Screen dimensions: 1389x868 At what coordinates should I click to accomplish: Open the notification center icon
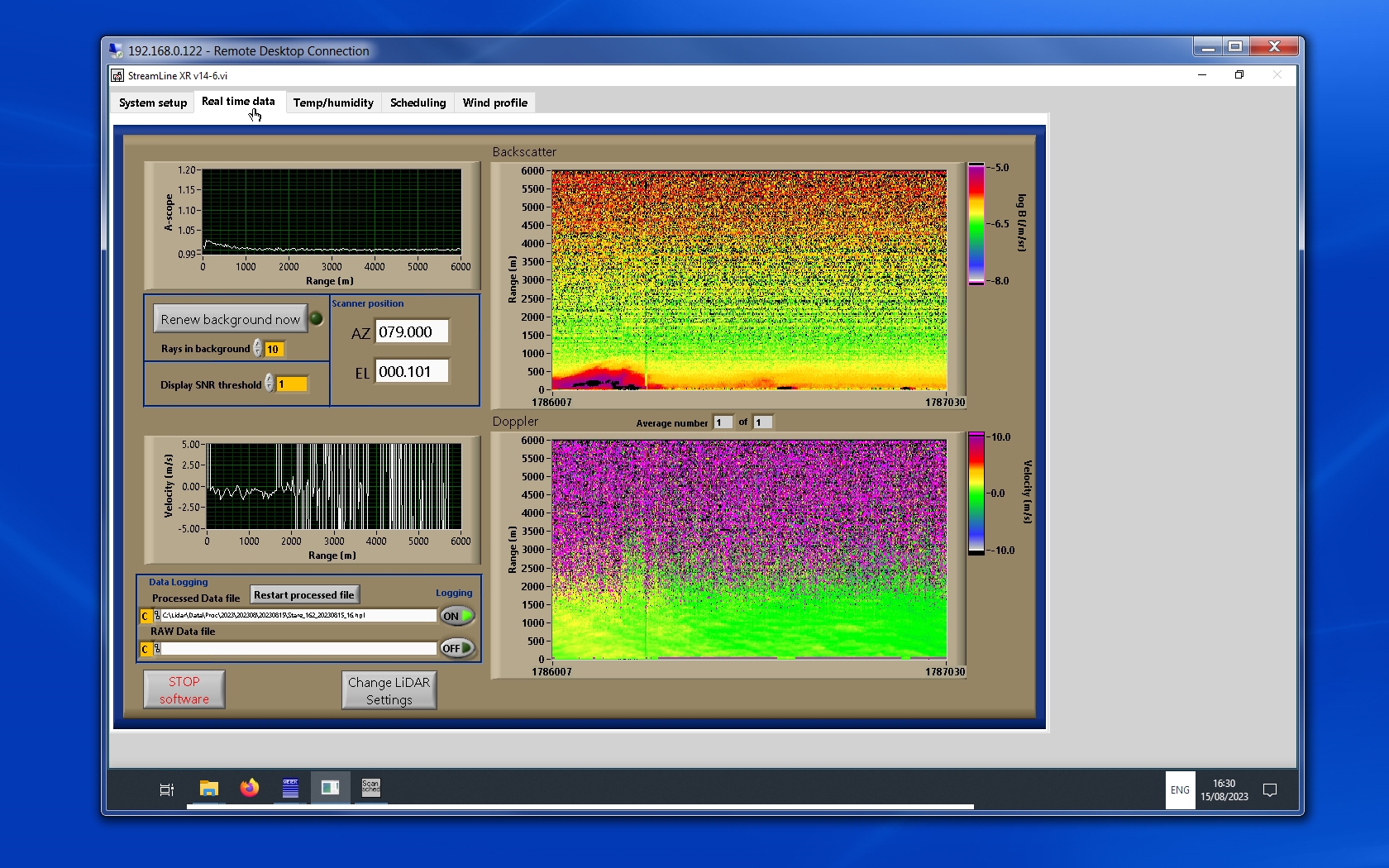1270,790
